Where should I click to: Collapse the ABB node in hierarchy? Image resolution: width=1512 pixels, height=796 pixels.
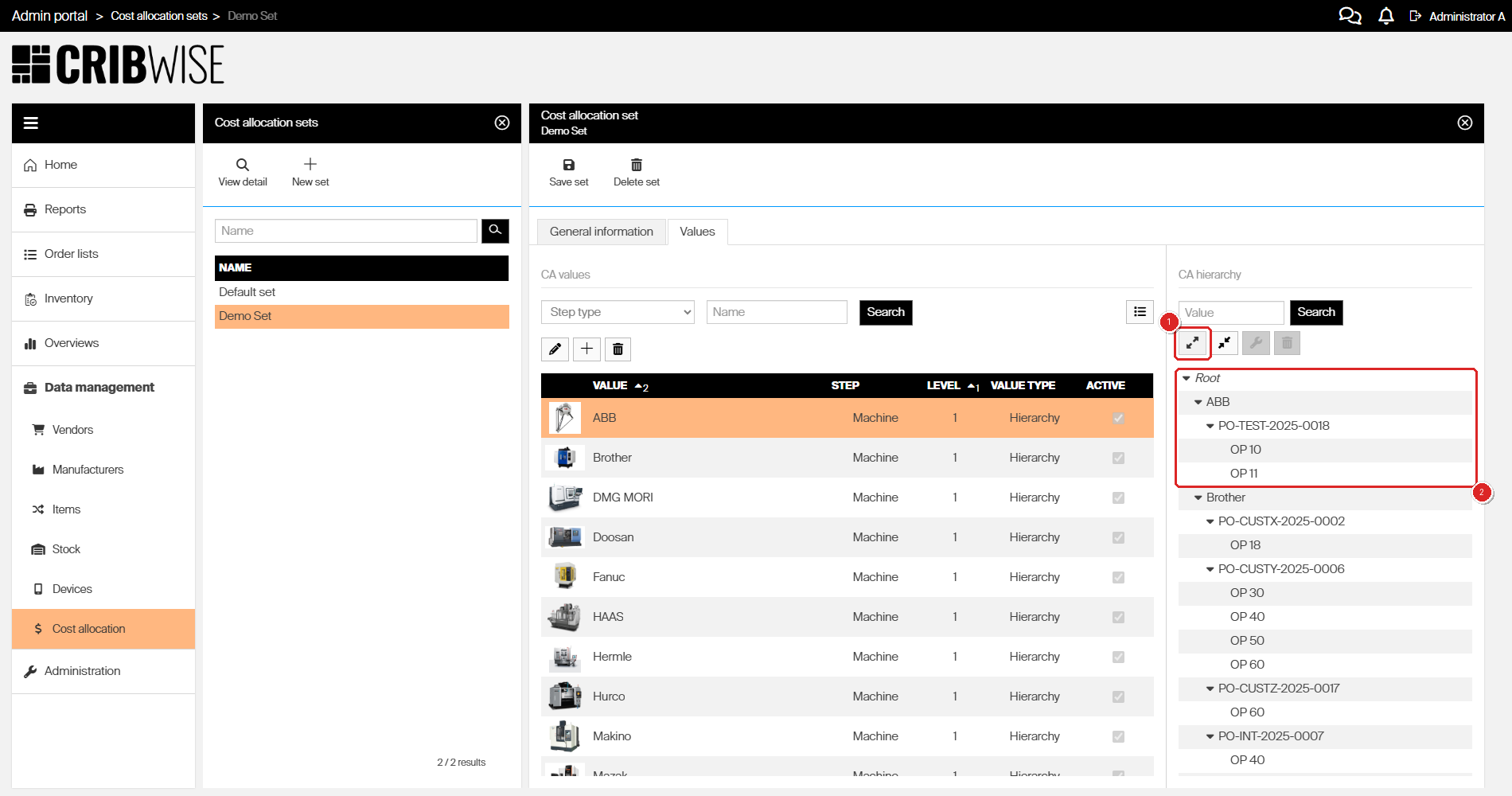[1198, 402]
